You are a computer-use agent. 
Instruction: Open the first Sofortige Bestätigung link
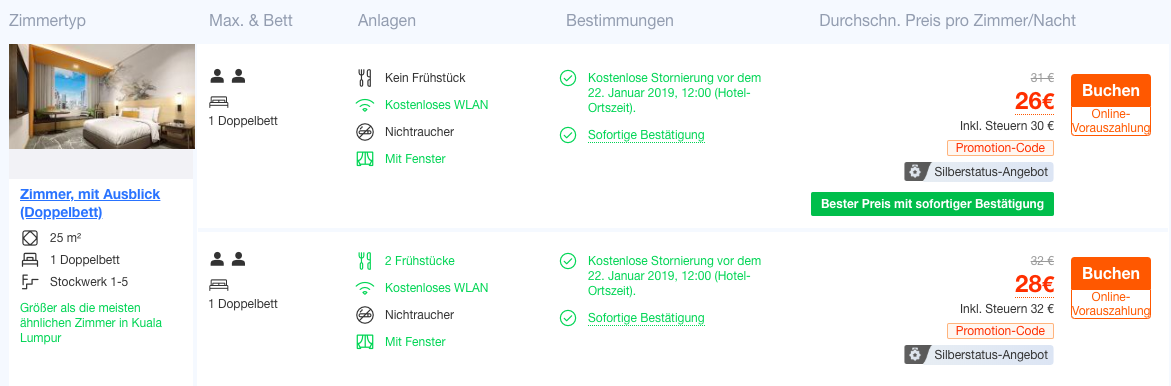pos(646,135)
